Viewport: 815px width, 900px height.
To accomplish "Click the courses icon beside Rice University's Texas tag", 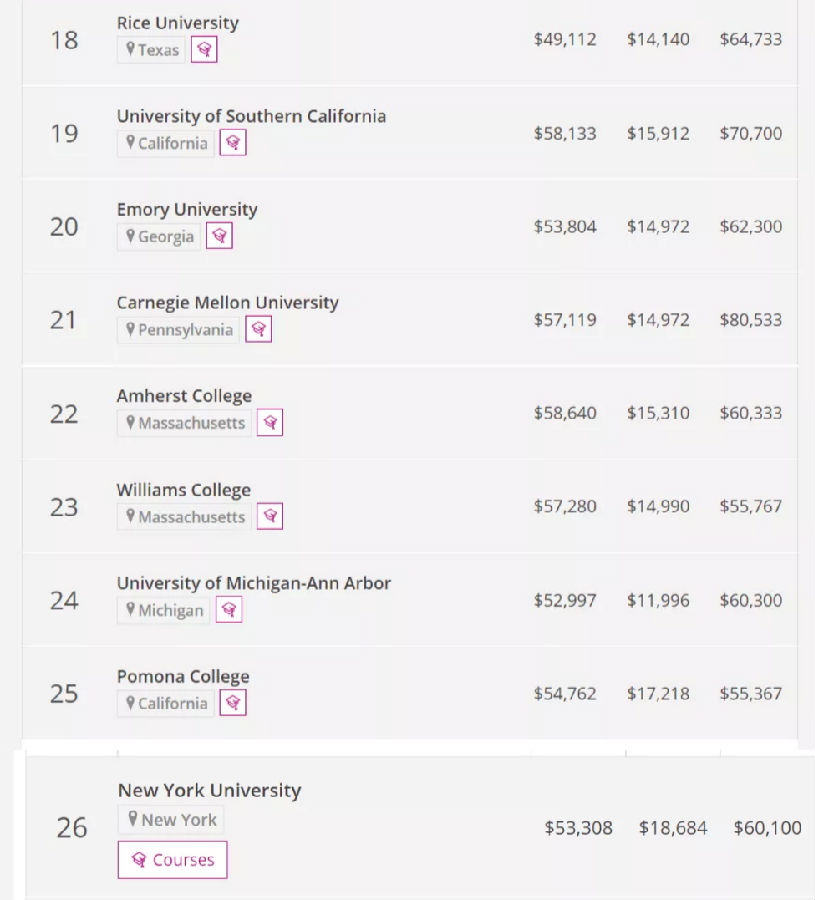I will [204, 50].
